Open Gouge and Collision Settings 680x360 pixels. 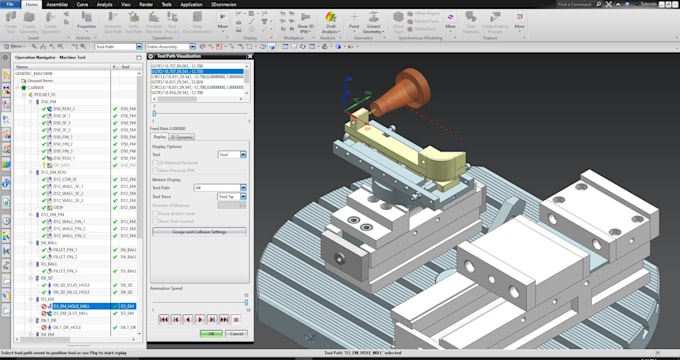199,232
